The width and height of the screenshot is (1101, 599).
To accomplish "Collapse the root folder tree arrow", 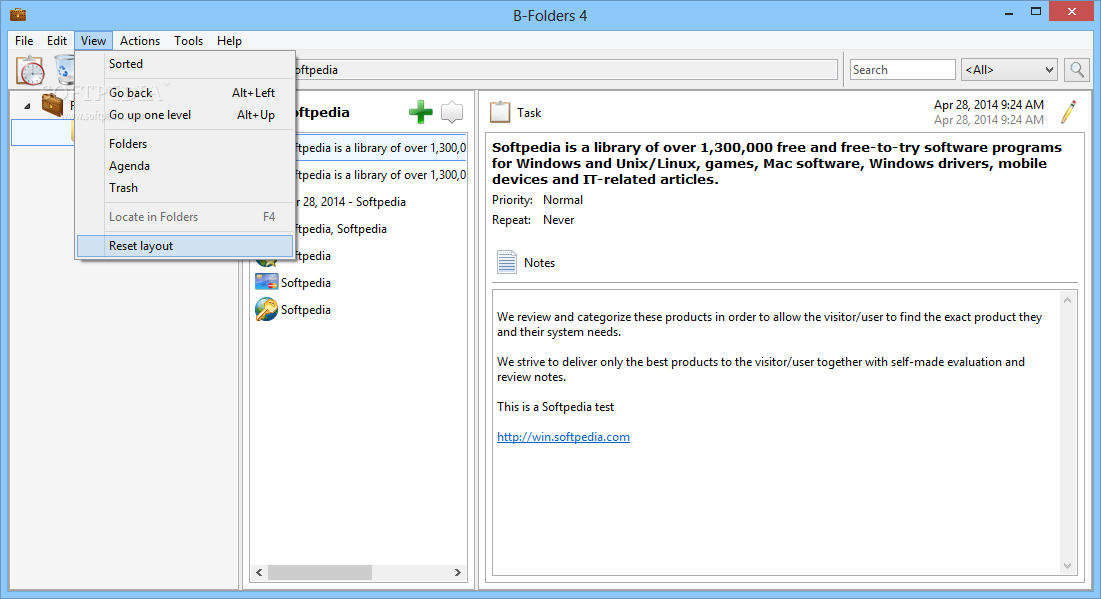I will [x=27, y=106].
